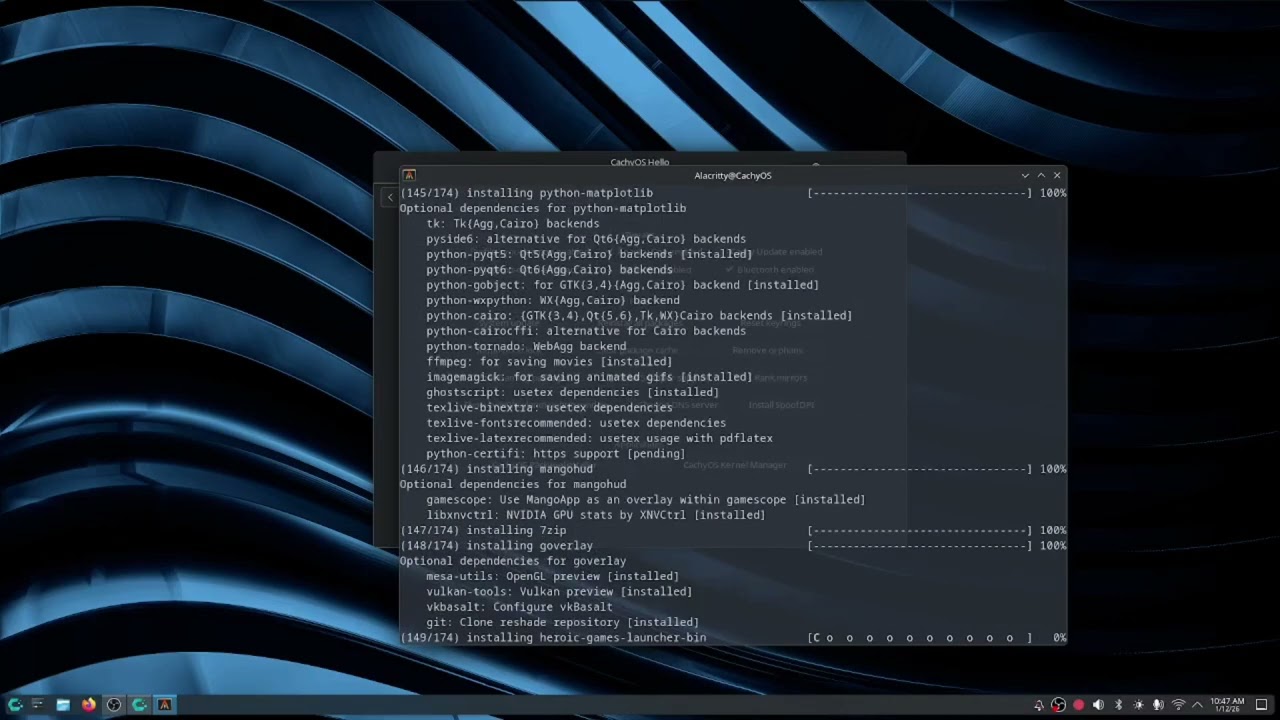Expand hidden system tray icons arrow
This screenshot has width=1280, height=720.
click(1197, 705)
